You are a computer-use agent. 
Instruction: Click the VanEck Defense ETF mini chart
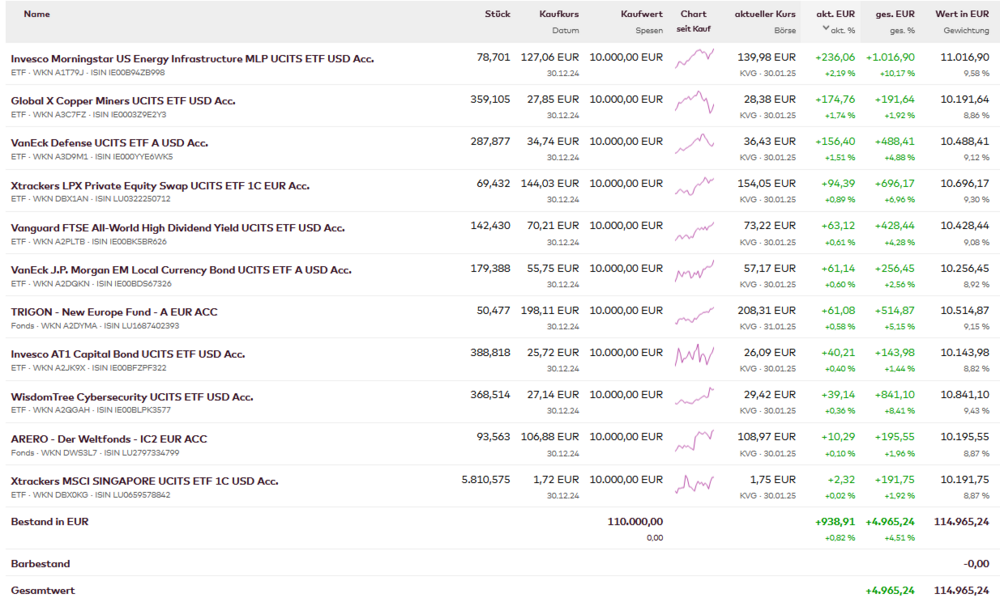[x=694, y=143]
